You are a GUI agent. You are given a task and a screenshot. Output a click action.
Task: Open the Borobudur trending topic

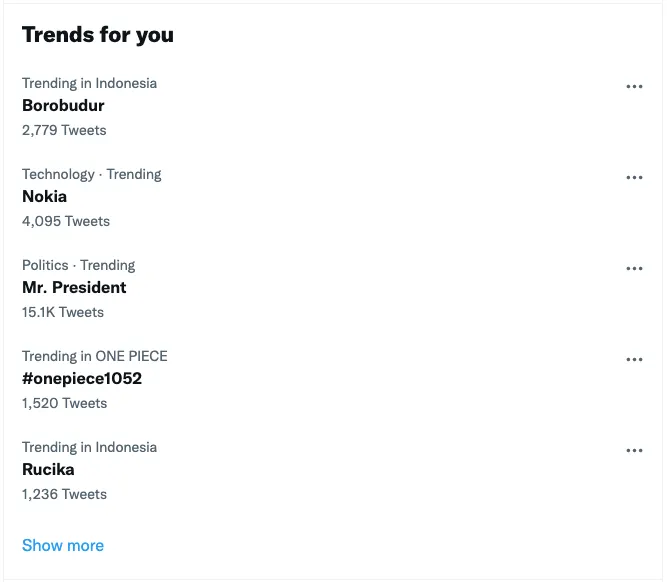pos(63,106)
